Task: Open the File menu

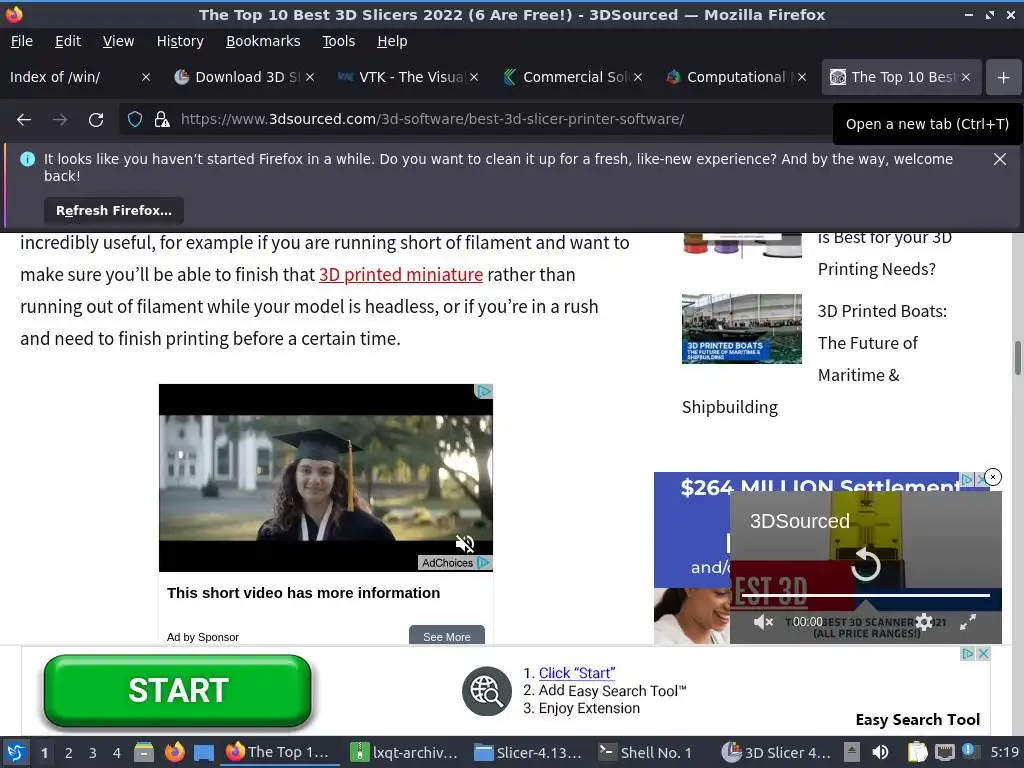Action: [22, 41]
